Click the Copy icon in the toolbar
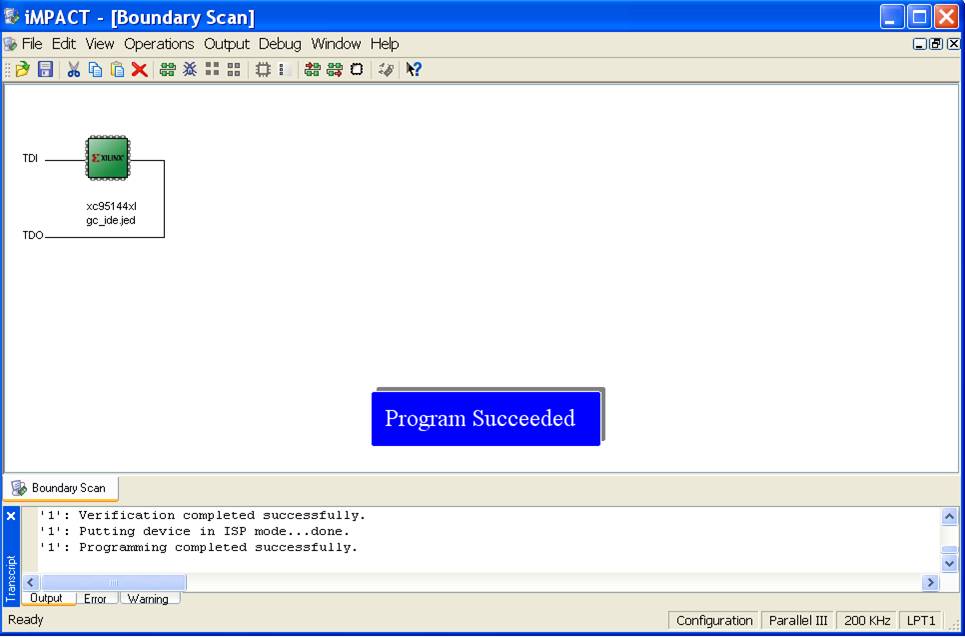Viewport: 965px width, 638px height. coord(95,70)
